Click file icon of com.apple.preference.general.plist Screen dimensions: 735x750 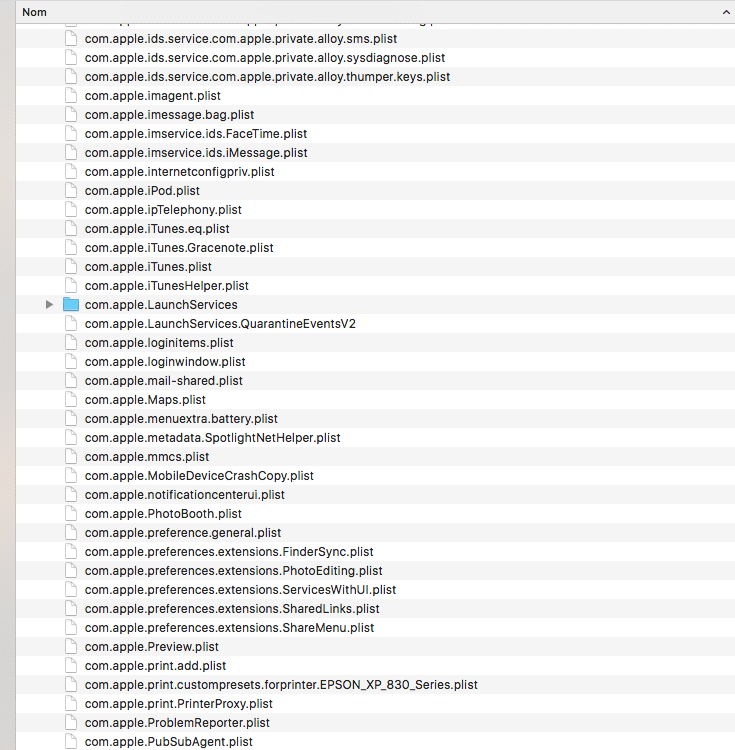pyautogui.click(x=71, y=533)
